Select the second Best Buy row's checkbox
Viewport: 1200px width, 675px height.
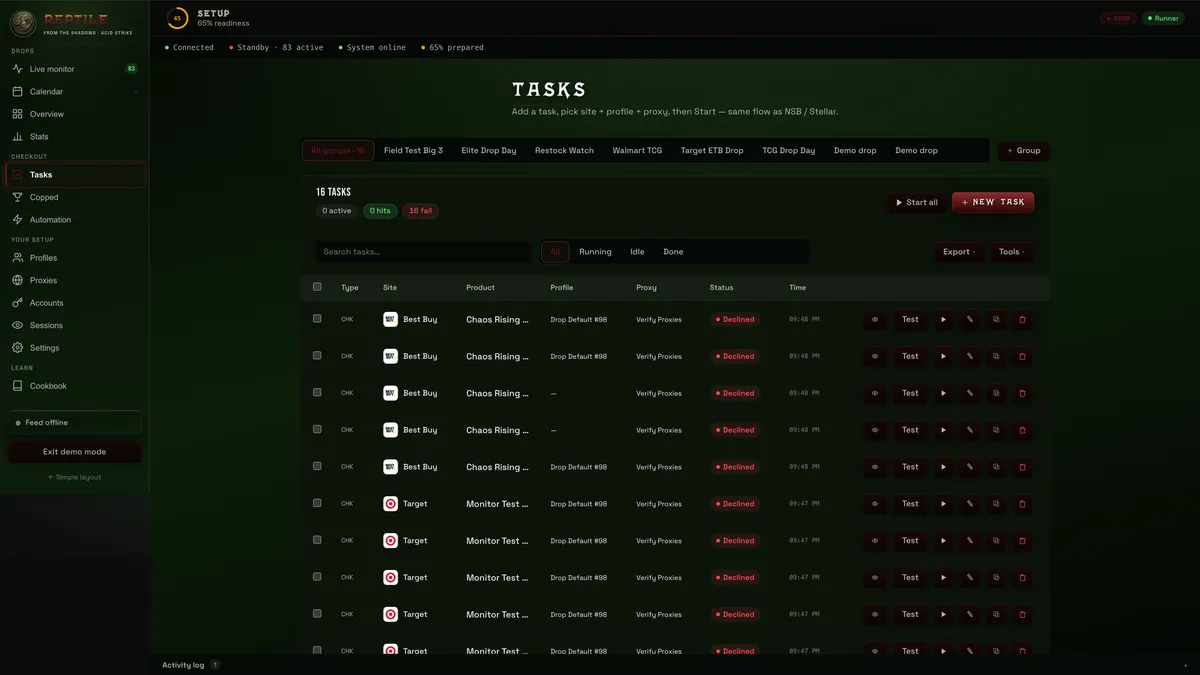[317, 356]
